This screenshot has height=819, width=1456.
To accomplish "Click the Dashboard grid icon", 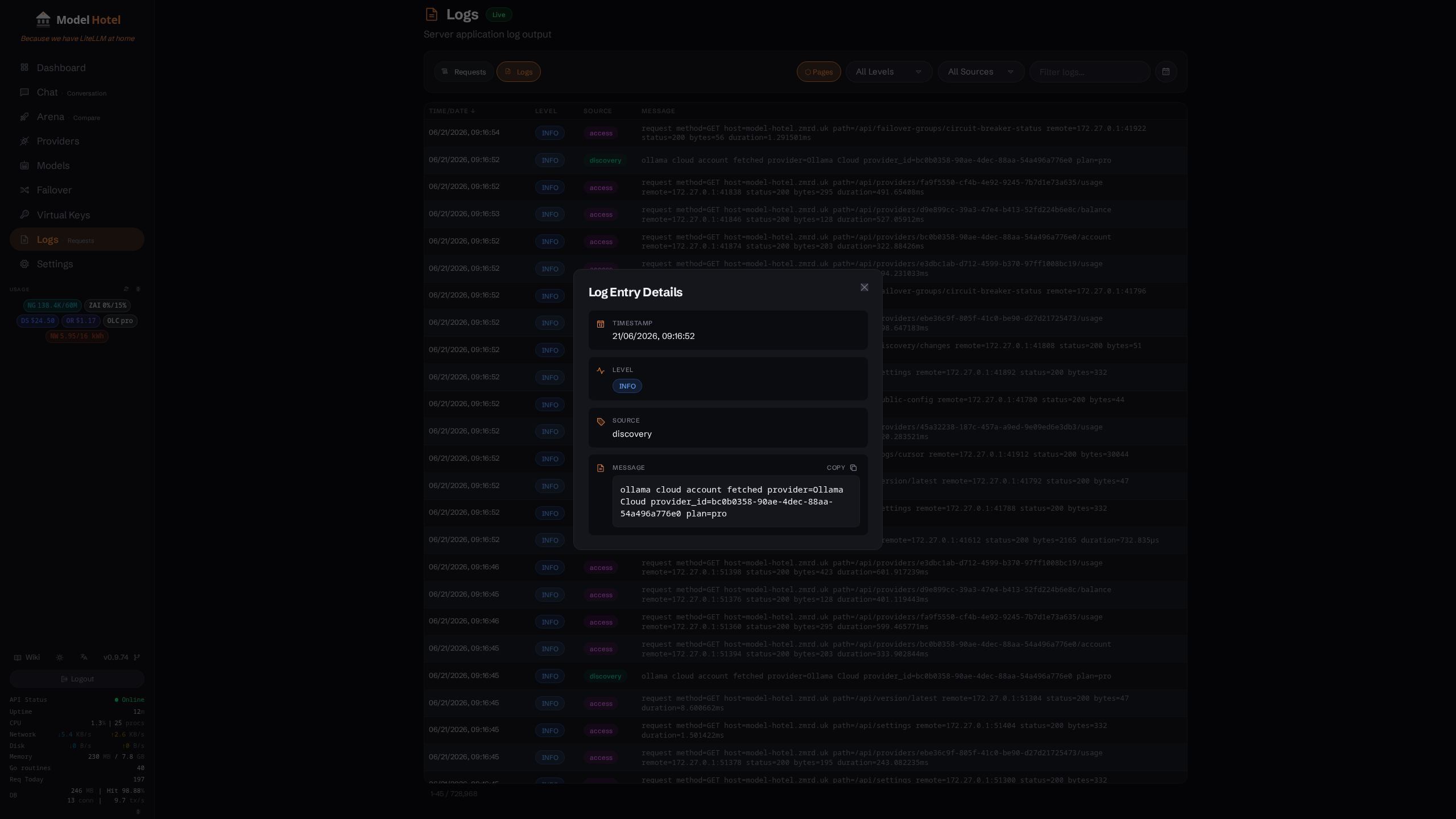I will [x=24, y=67].
